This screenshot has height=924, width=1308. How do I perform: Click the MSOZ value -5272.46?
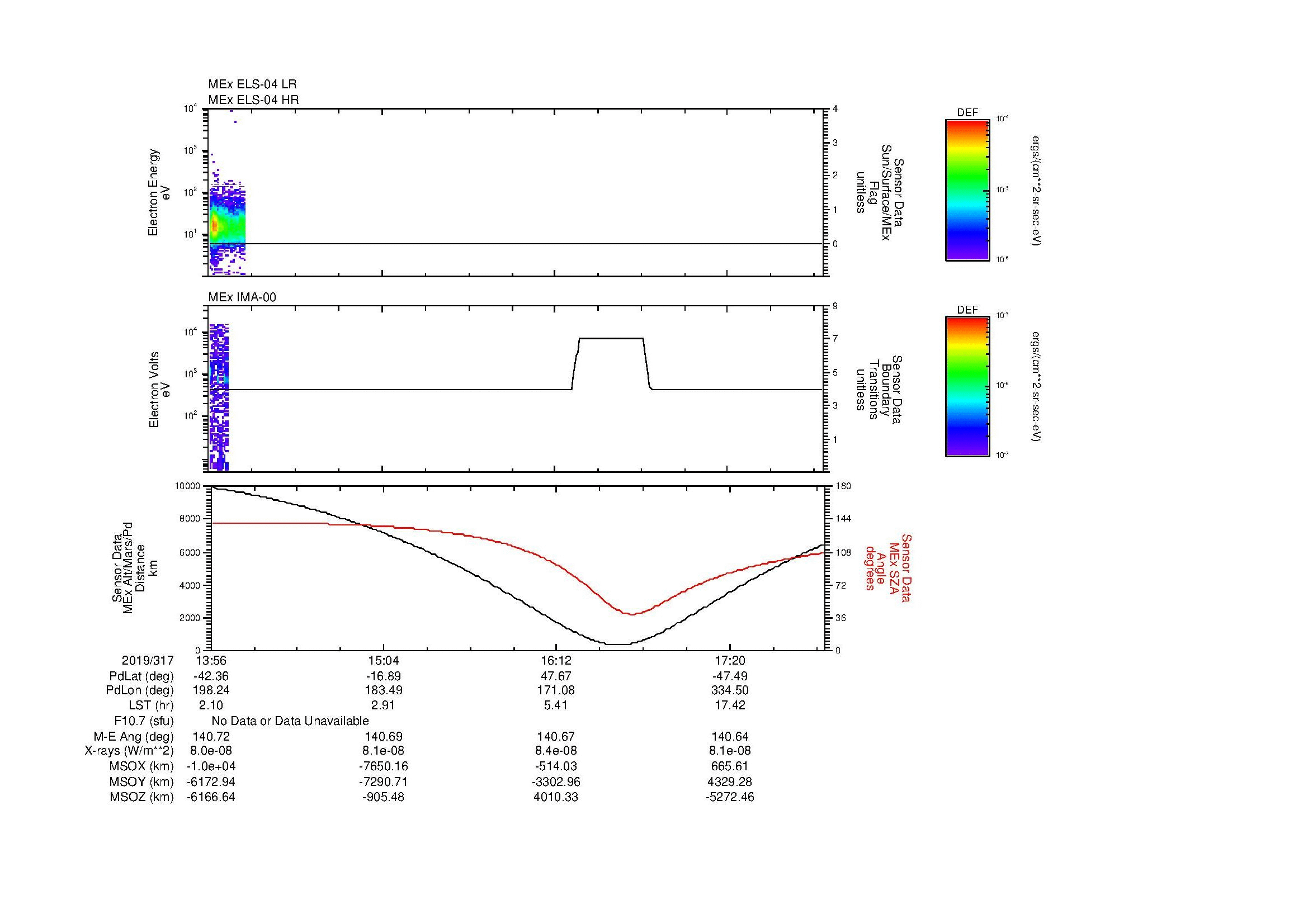click(730, 797)
